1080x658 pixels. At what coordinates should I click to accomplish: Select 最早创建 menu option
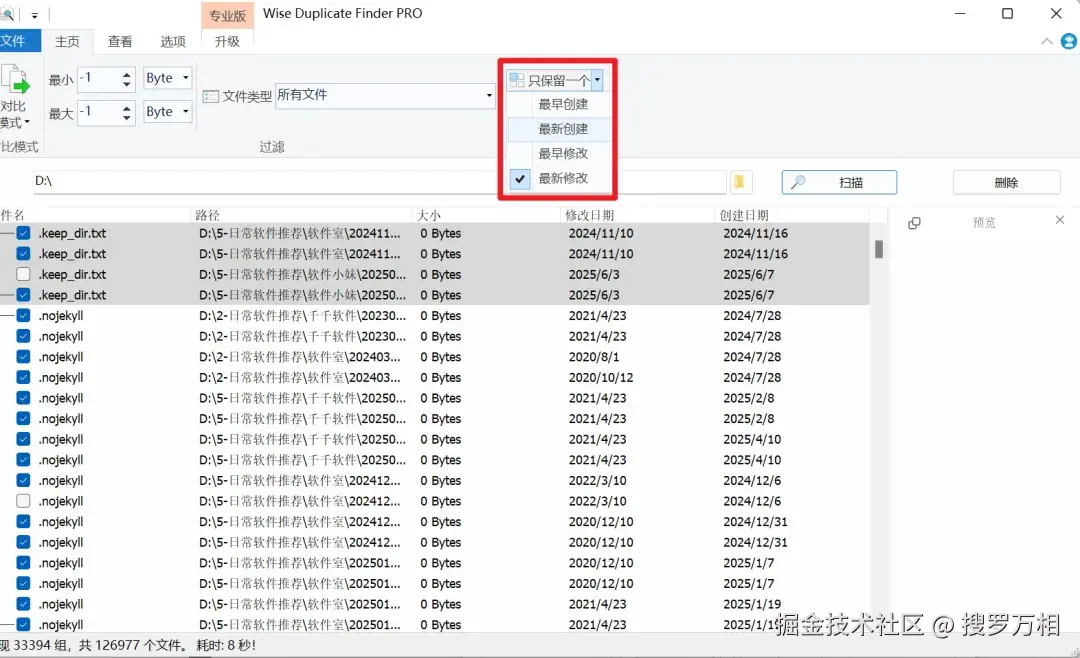pos(563,105)
